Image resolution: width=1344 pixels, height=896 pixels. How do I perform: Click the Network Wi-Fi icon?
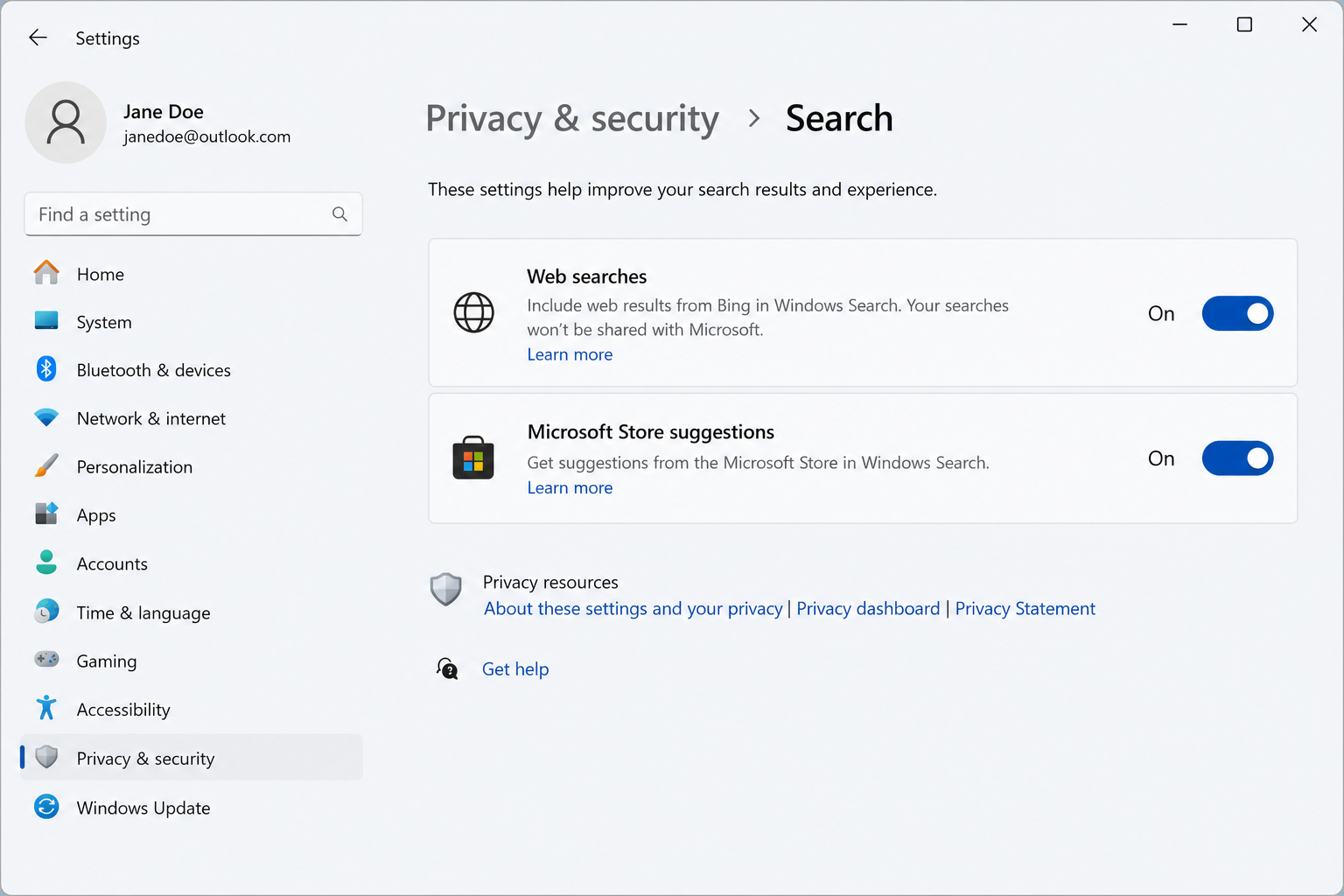pos(46,417)
